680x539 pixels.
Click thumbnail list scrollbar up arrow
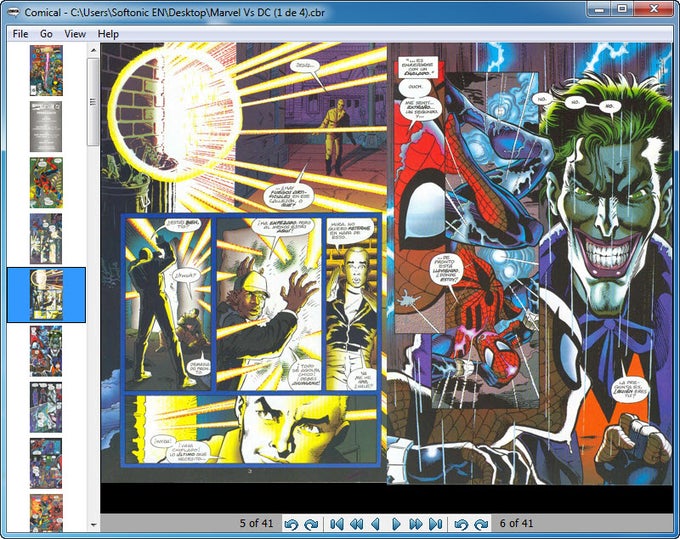click(93, 50)
